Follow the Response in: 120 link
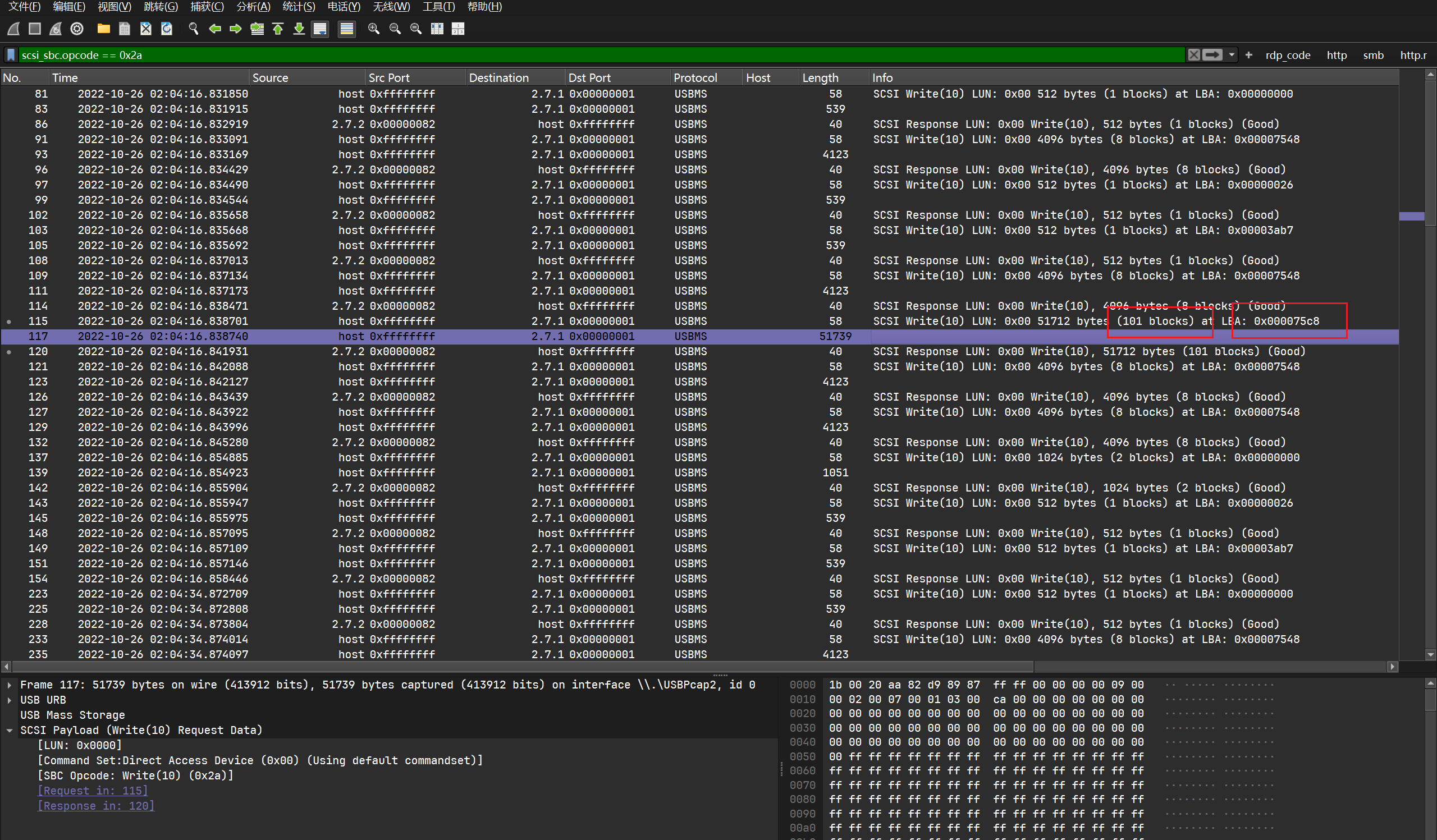The width and height of the screenshot is (1437, 840). point(96,806)
